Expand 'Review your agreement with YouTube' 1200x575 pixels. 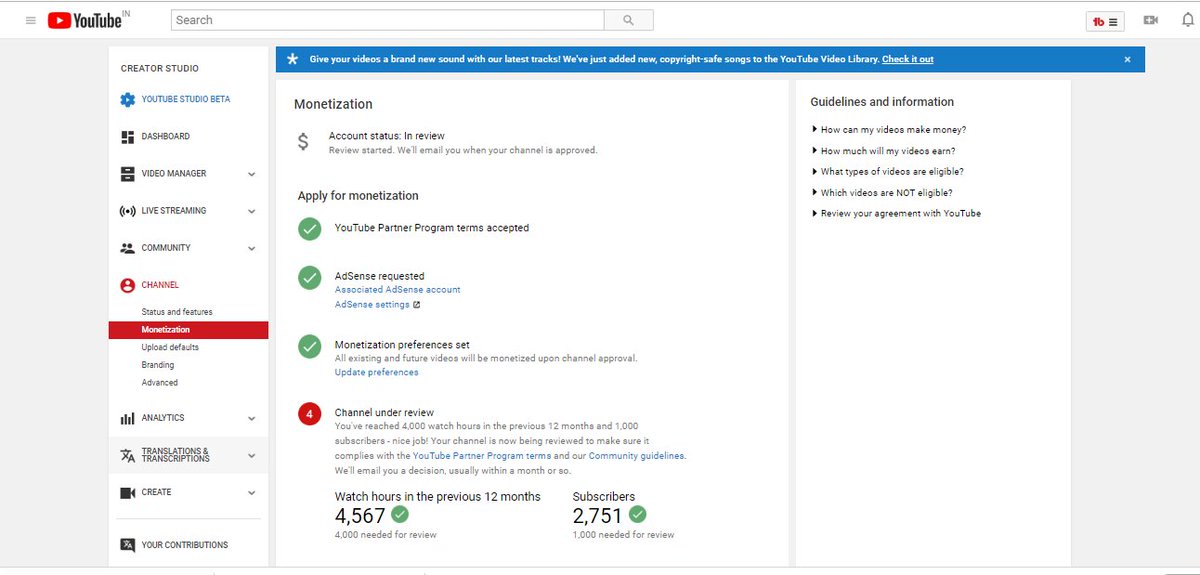[895, 214]
